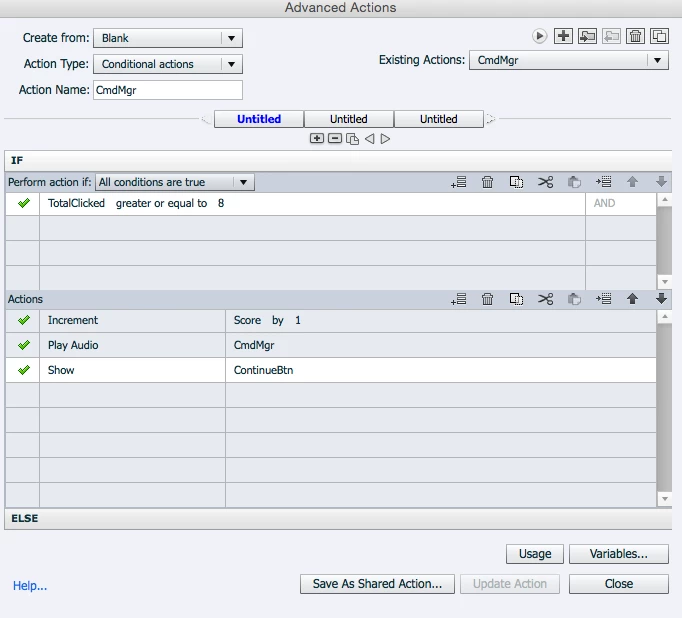
Task: Move condition down in IF toolbar
Action: pyautogui.click(x=661, y=182)
